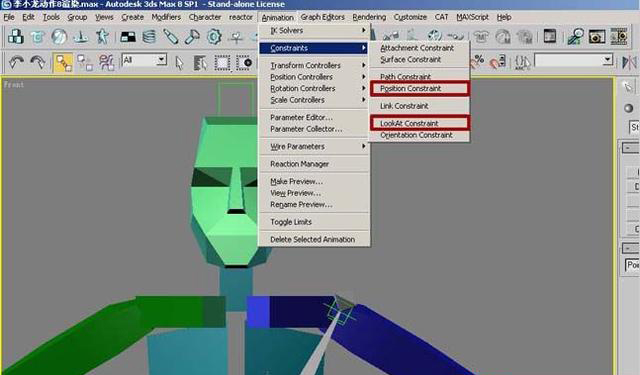Select Orientation Constraint
640x375 pixels.
click(x=416, y=135)
